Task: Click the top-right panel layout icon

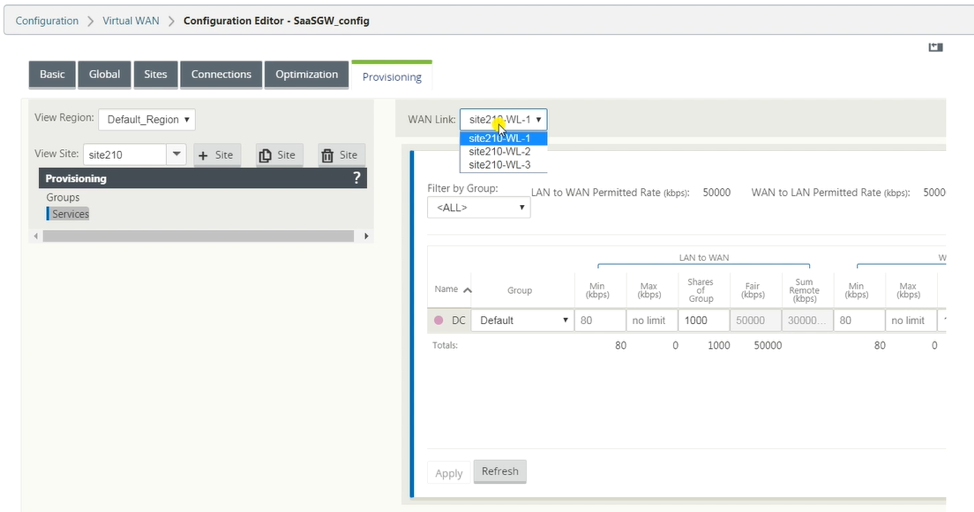Action: click(935, 47)
